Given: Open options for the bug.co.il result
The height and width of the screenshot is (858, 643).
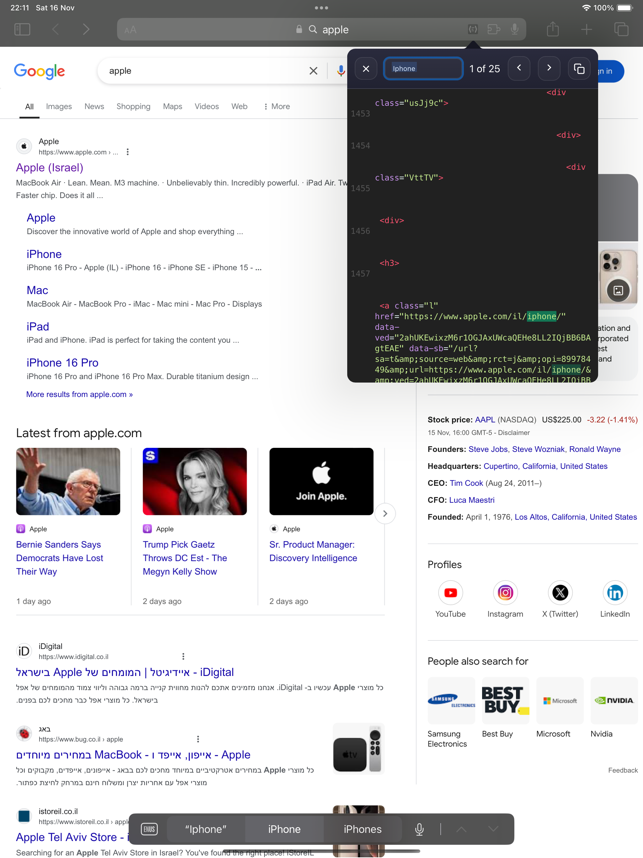Looking at the screenshot, I should [198, 739].
